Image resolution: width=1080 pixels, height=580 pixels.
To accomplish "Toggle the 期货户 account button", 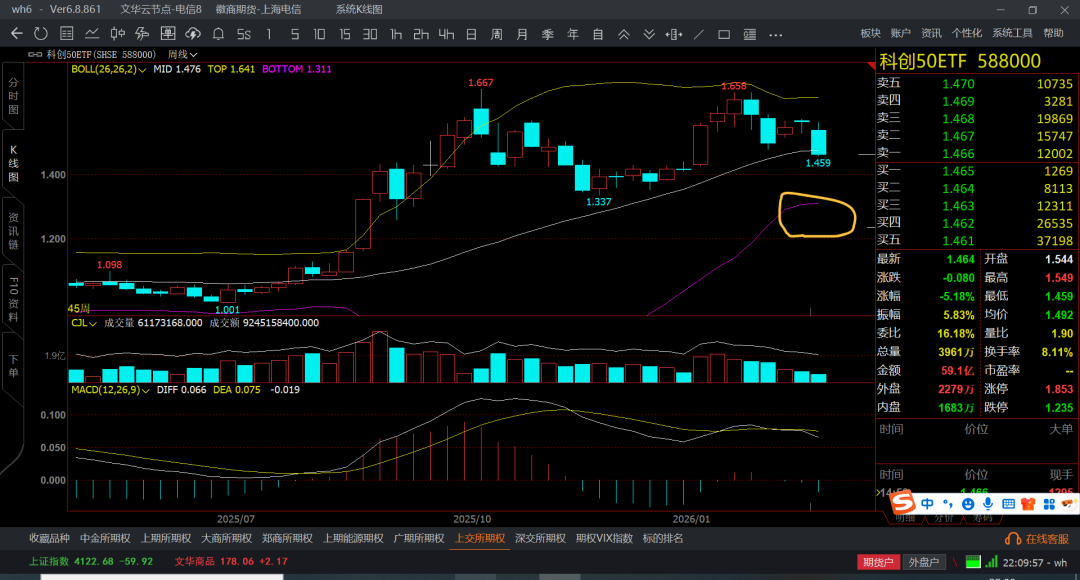I will (879, 562).
